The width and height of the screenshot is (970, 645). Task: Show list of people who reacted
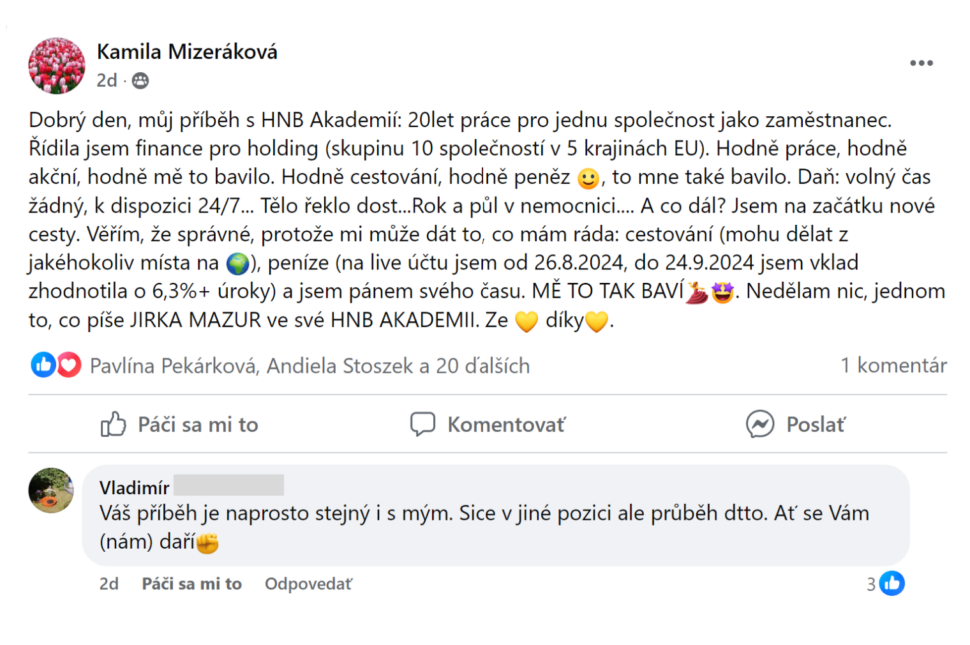309,366
